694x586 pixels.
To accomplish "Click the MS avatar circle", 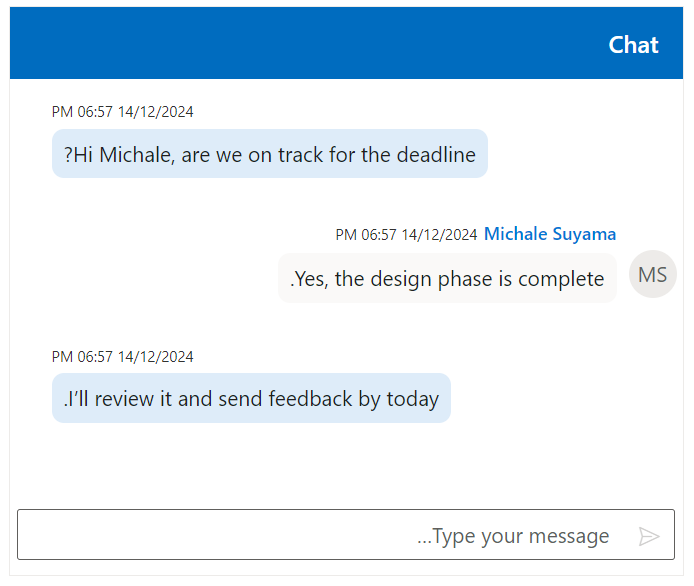I will (x=652, y=275).
